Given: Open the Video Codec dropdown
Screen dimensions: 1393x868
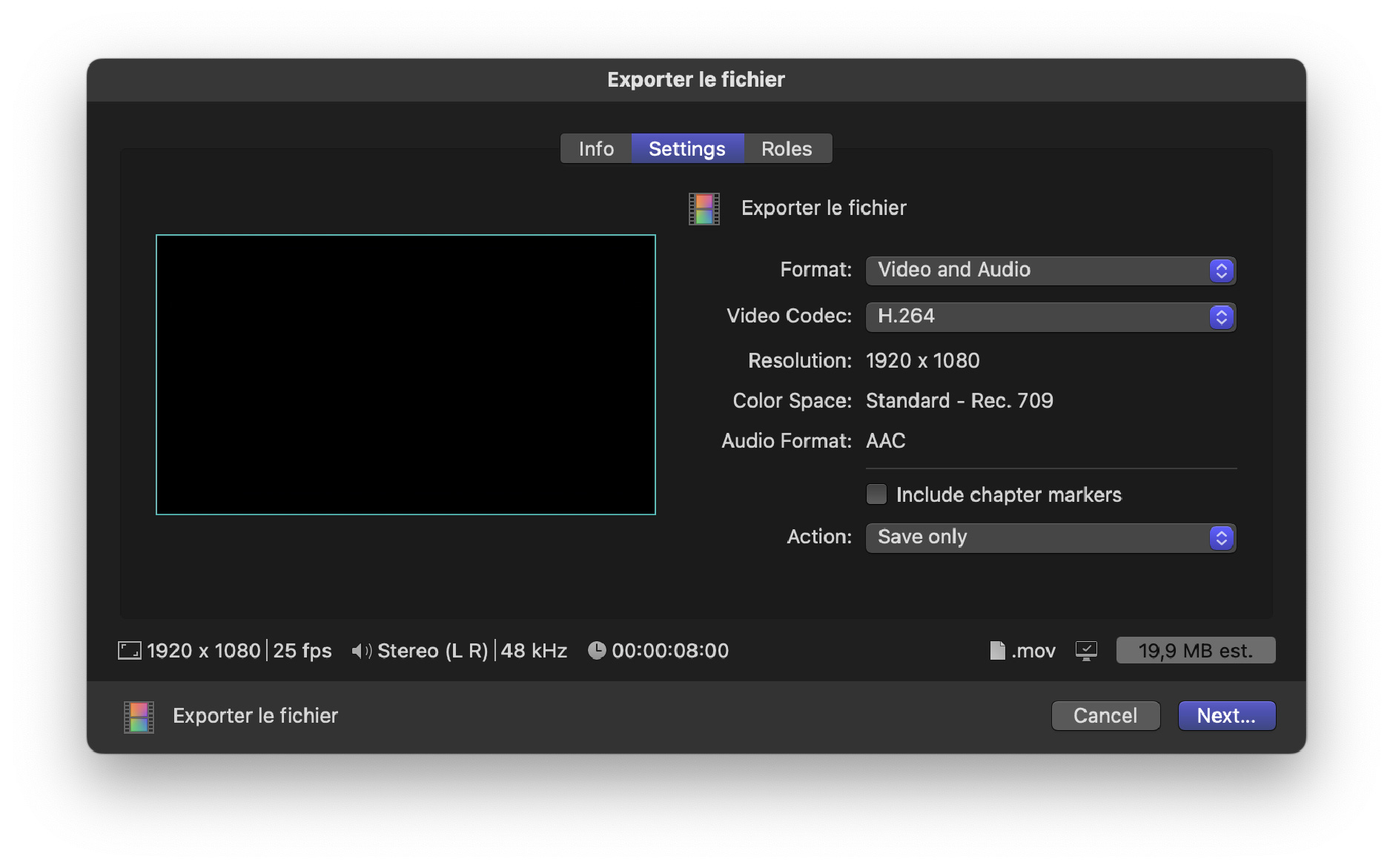Looking at the screenshot, I should point(1038,317).
